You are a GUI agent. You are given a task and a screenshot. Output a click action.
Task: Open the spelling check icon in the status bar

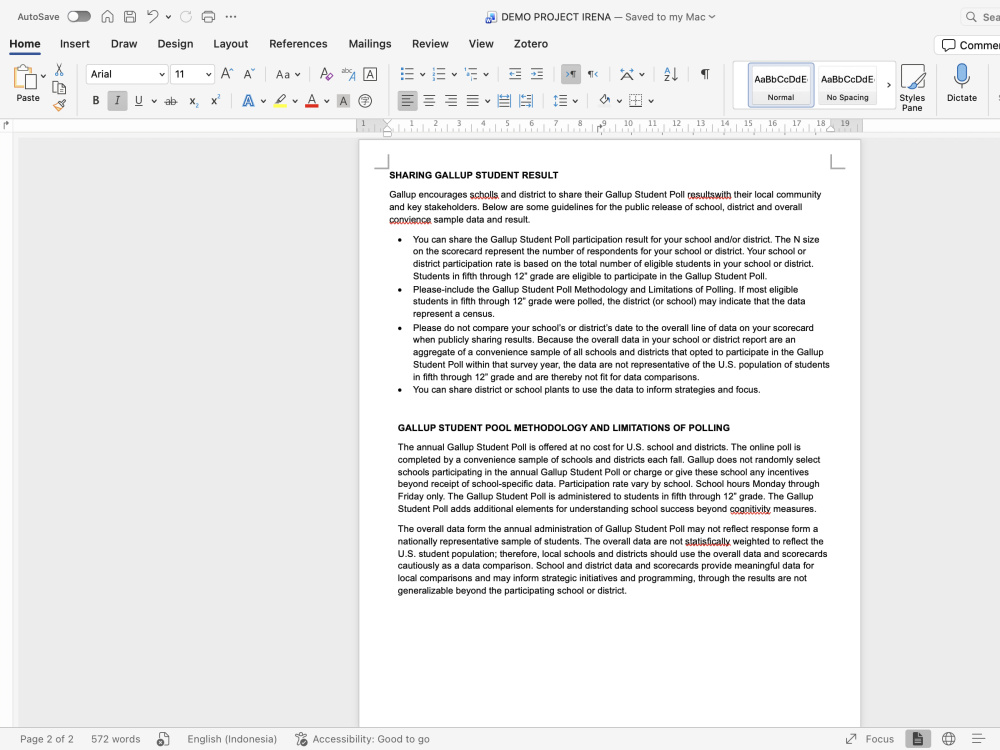(x=163, y=739)
